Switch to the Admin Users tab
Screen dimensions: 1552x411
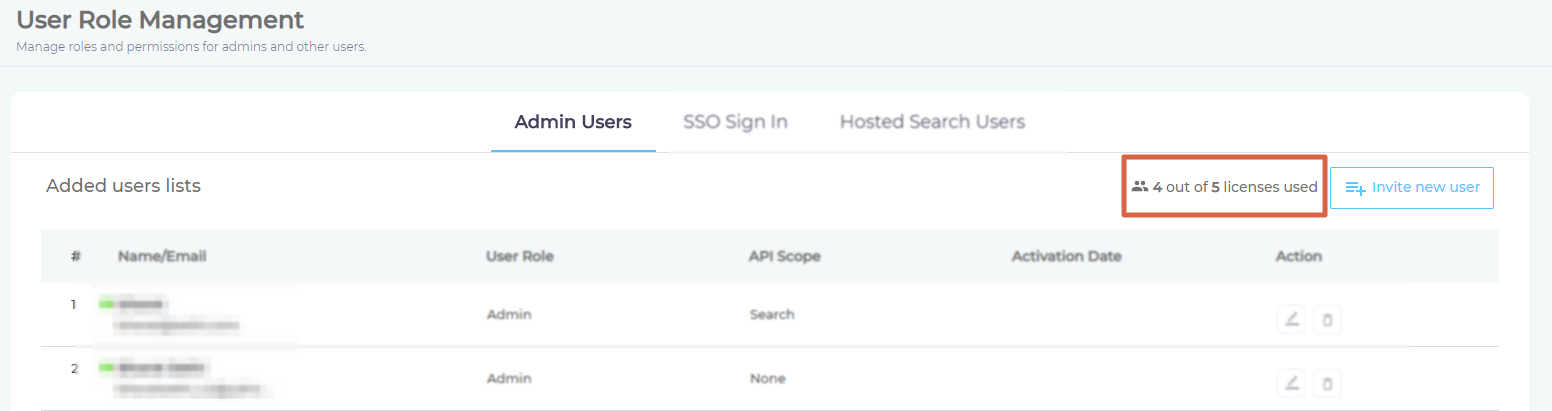click(x=573, y=122)
